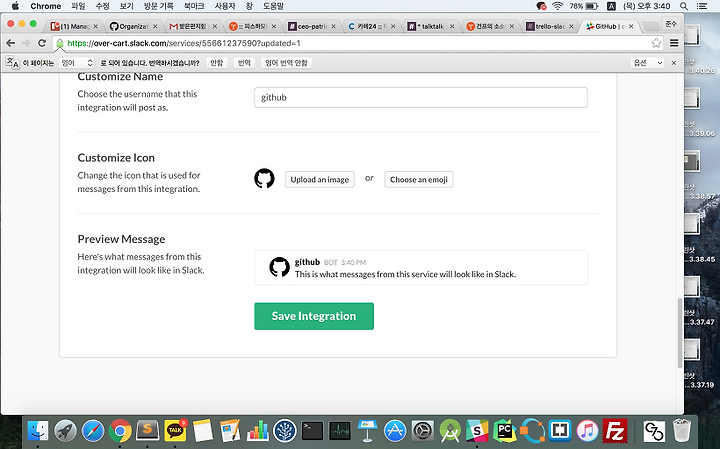Open Keynote from the dock
The image size is (720, 449).
[367, 431]
